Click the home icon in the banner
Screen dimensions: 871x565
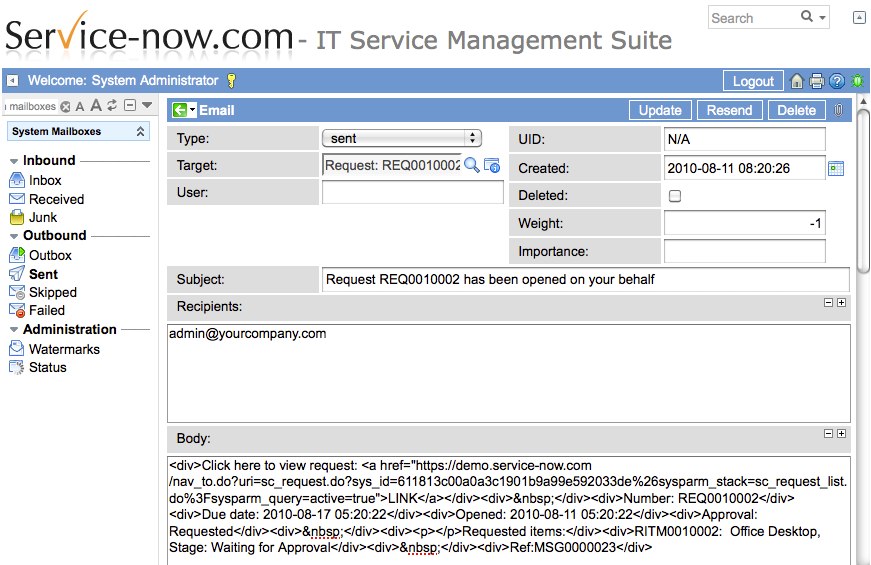click(797, 81)
